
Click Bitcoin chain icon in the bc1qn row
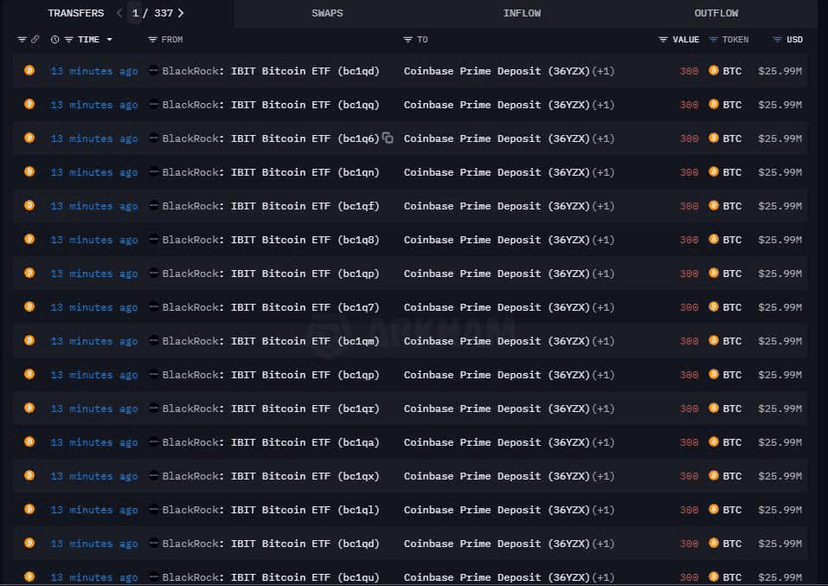tap(30, 172)
